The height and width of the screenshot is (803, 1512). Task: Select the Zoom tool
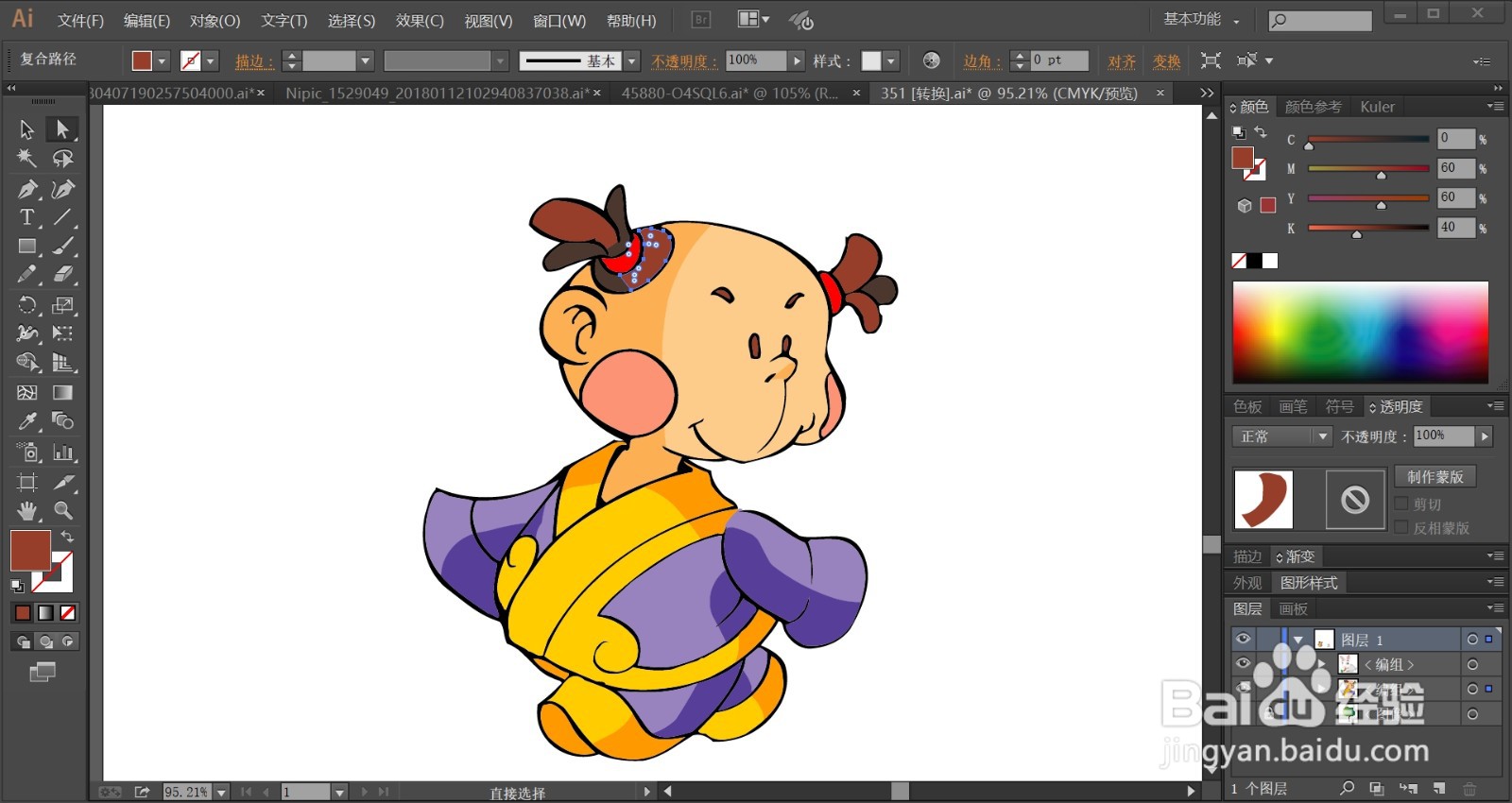(x=62, y=511)
